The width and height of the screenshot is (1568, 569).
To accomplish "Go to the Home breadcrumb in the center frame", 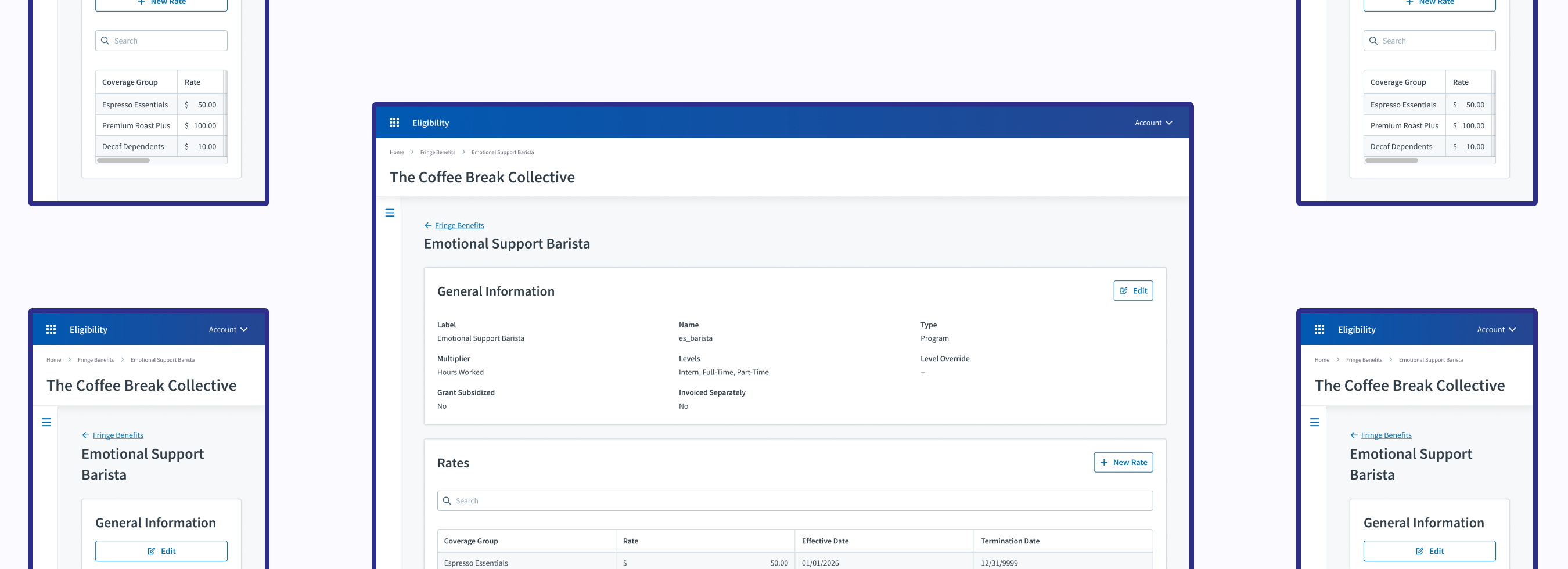I will click(x=396, y=152).
